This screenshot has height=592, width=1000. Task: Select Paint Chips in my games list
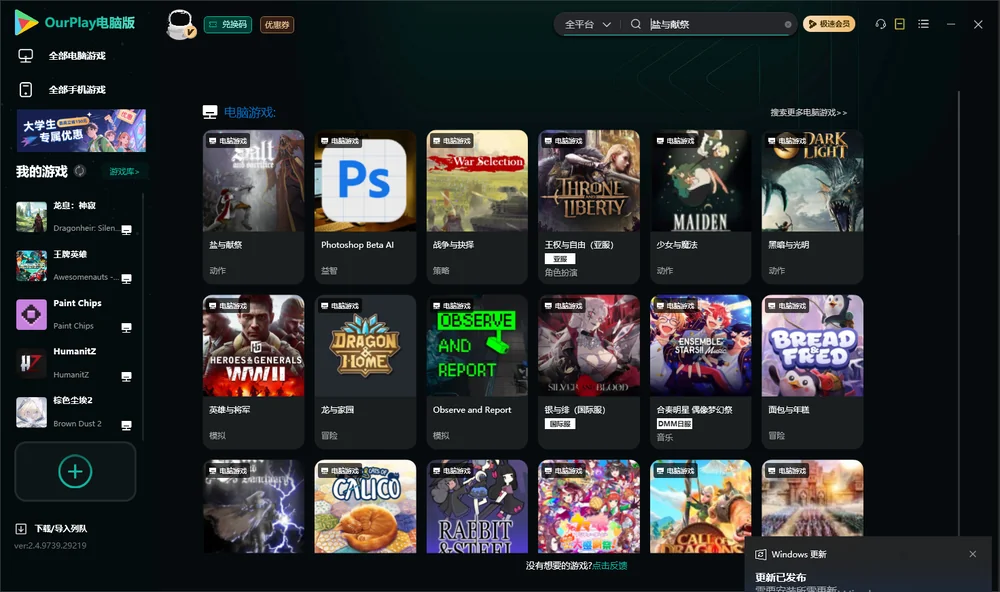(x=74, y=314)
